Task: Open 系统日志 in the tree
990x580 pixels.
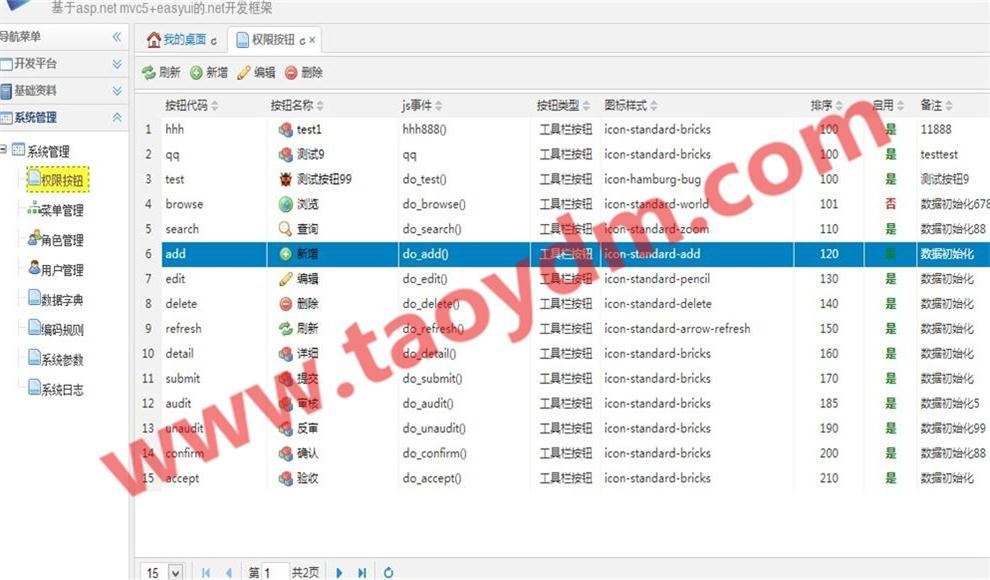Action: [x=56, y=389]
